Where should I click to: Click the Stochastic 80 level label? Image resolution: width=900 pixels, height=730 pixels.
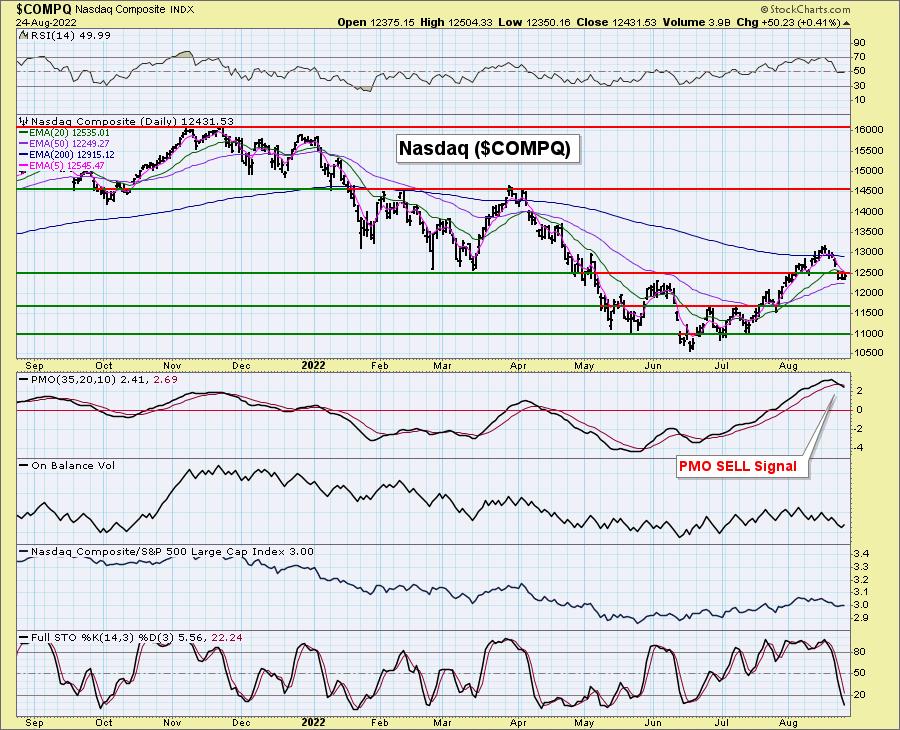tap(859, 652)
